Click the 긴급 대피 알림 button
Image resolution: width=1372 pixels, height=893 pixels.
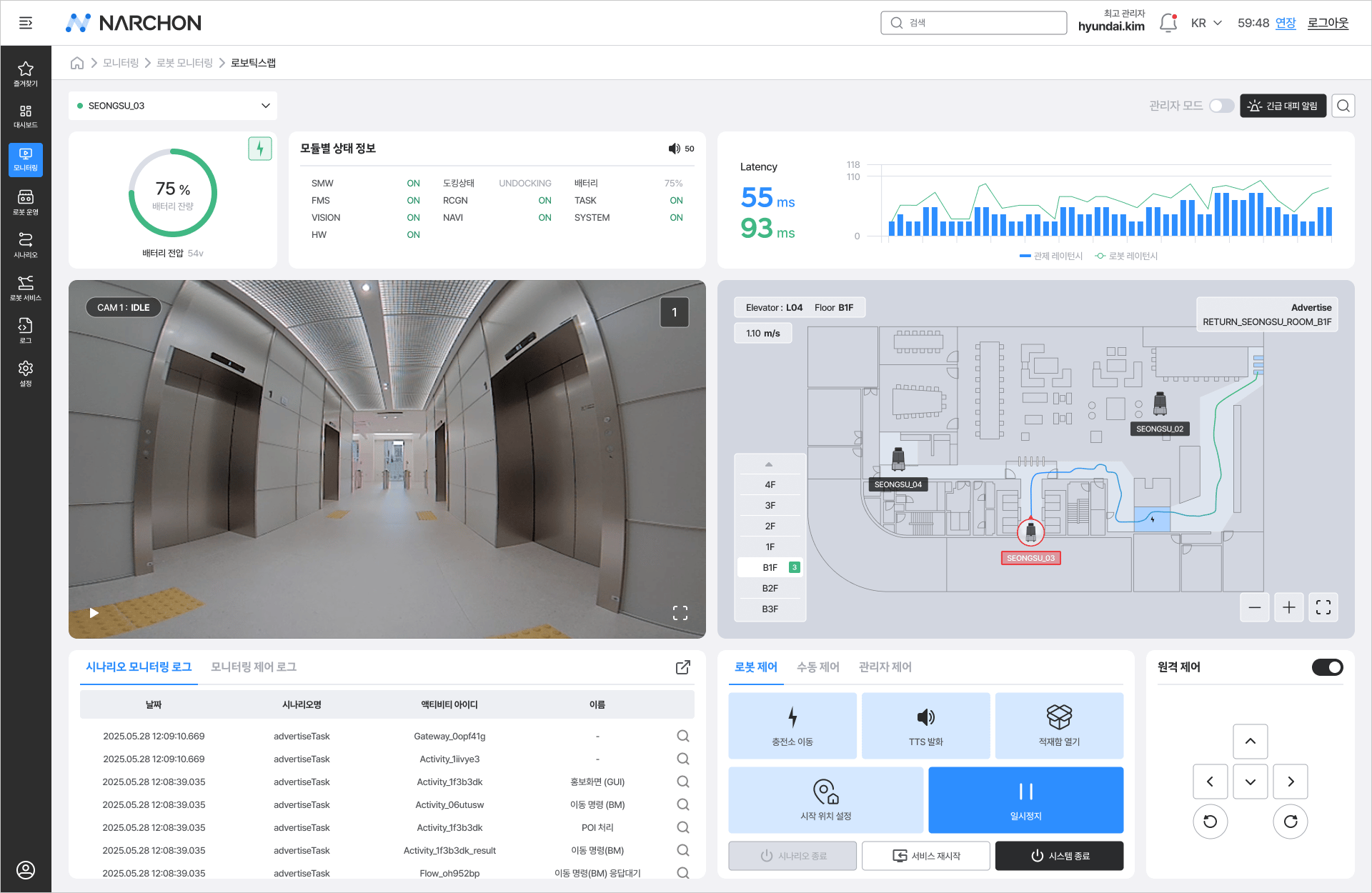point(1283,106)
